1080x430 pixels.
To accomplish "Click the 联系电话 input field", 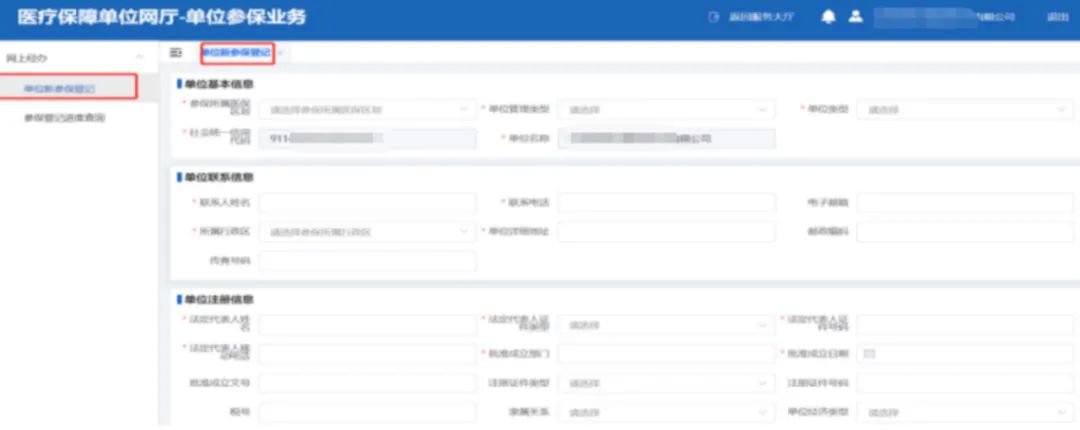I will [666, 203].
